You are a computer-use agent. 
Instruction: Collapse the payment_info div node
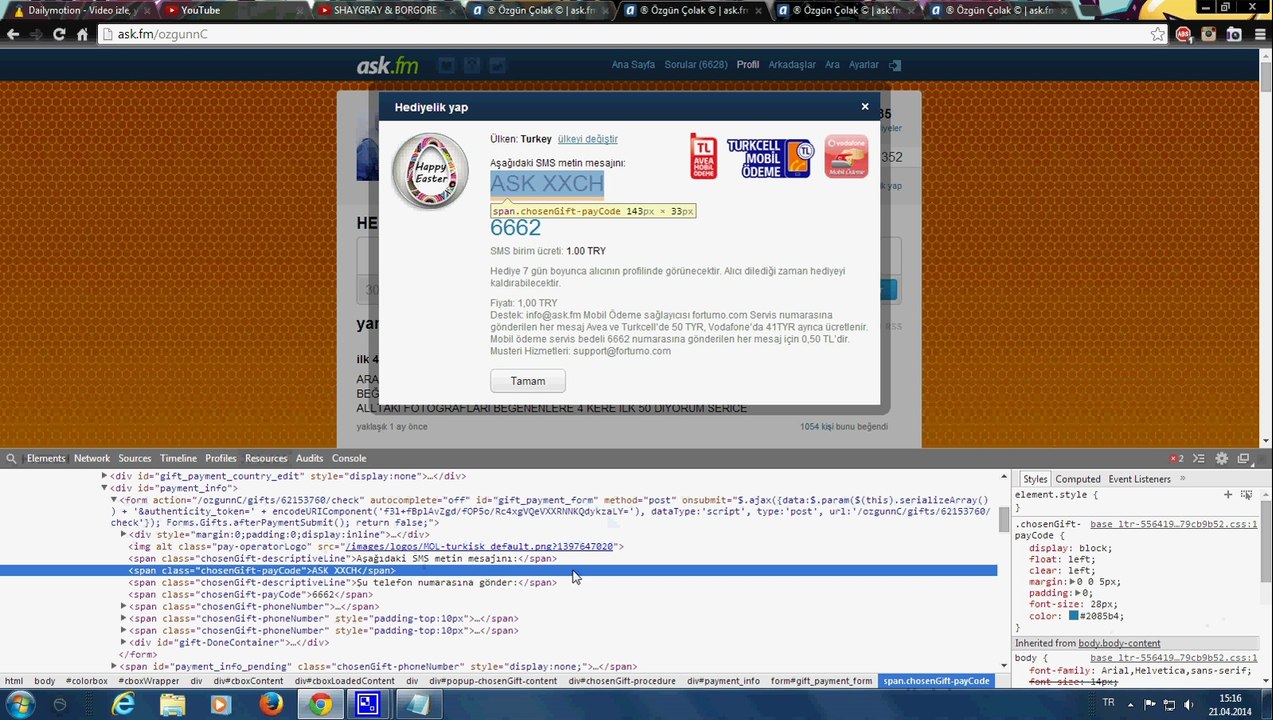click(x=105, y=488)
